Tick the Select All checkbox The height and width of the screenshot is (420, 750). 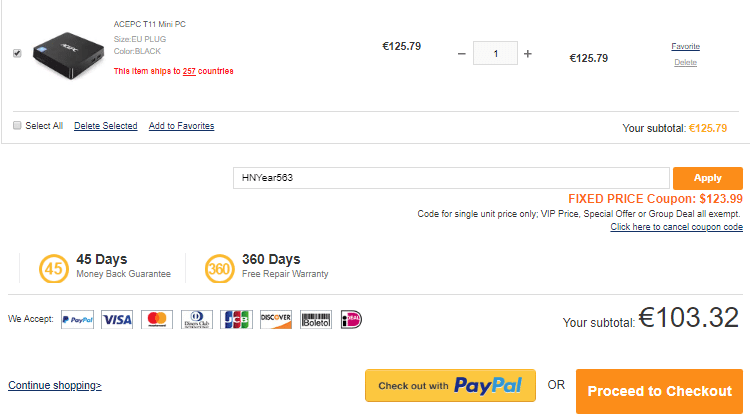[x=17, y=126]
